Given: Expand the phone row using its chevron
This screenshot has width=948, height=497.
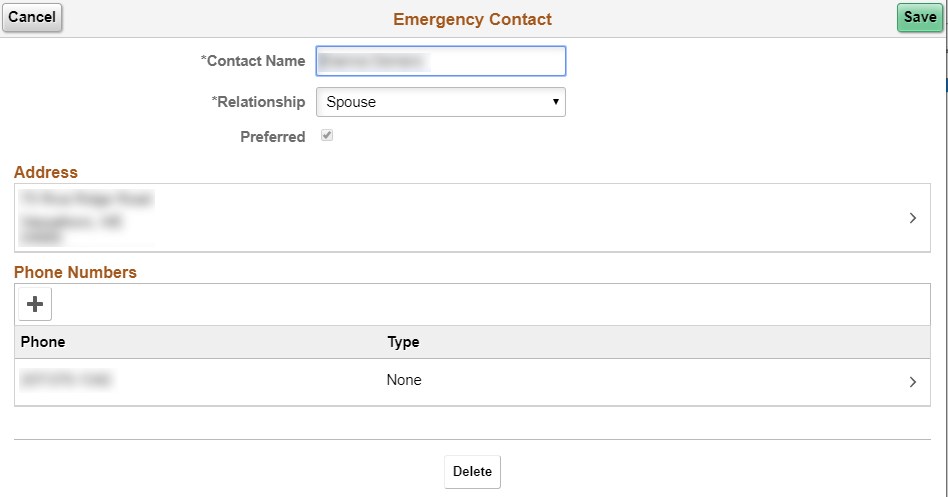Looking at the screenshot, I should point(912,381).
